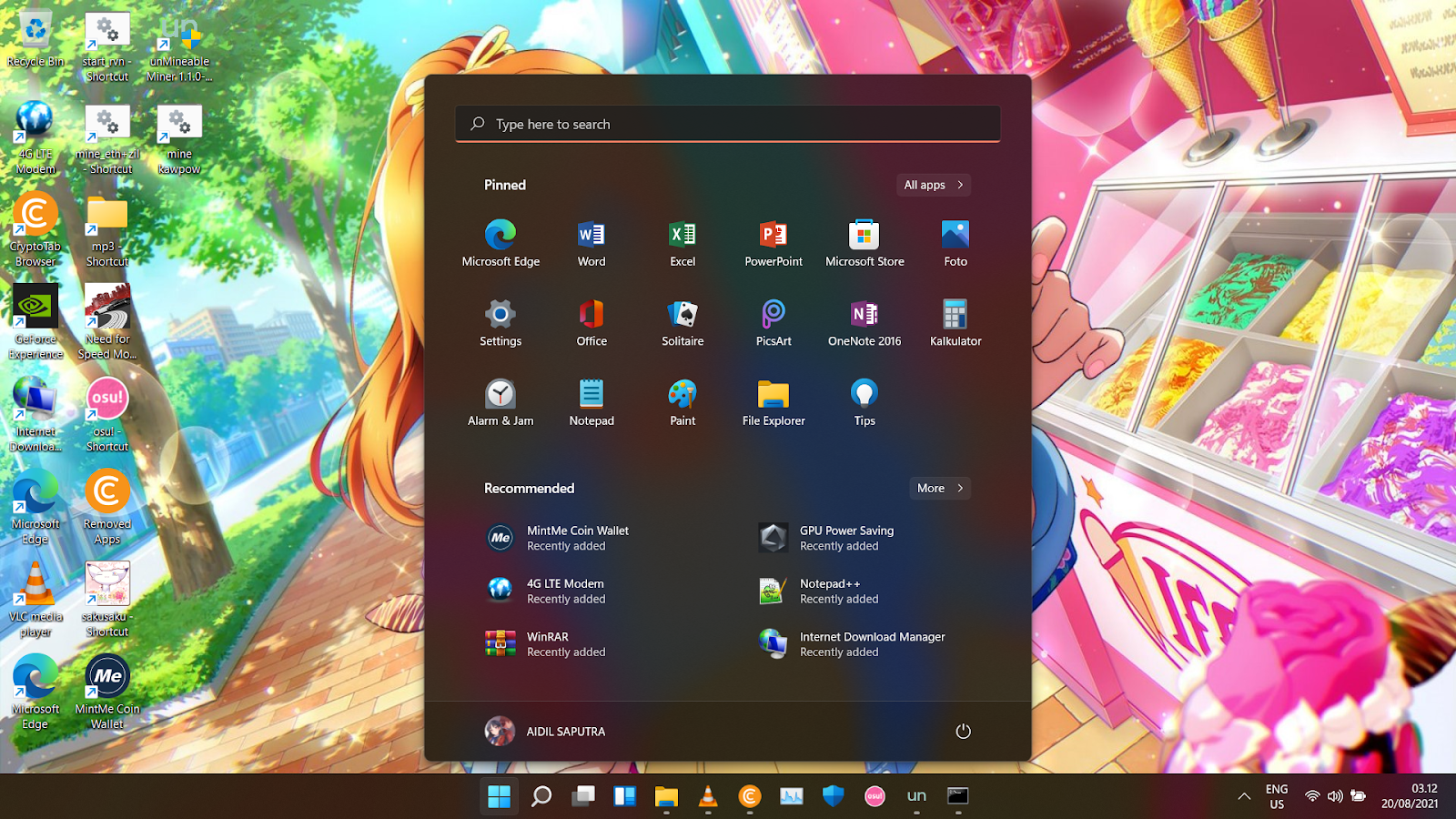Open Task View on the taskbar
The image size is (1456, 819).
[583, 796]
